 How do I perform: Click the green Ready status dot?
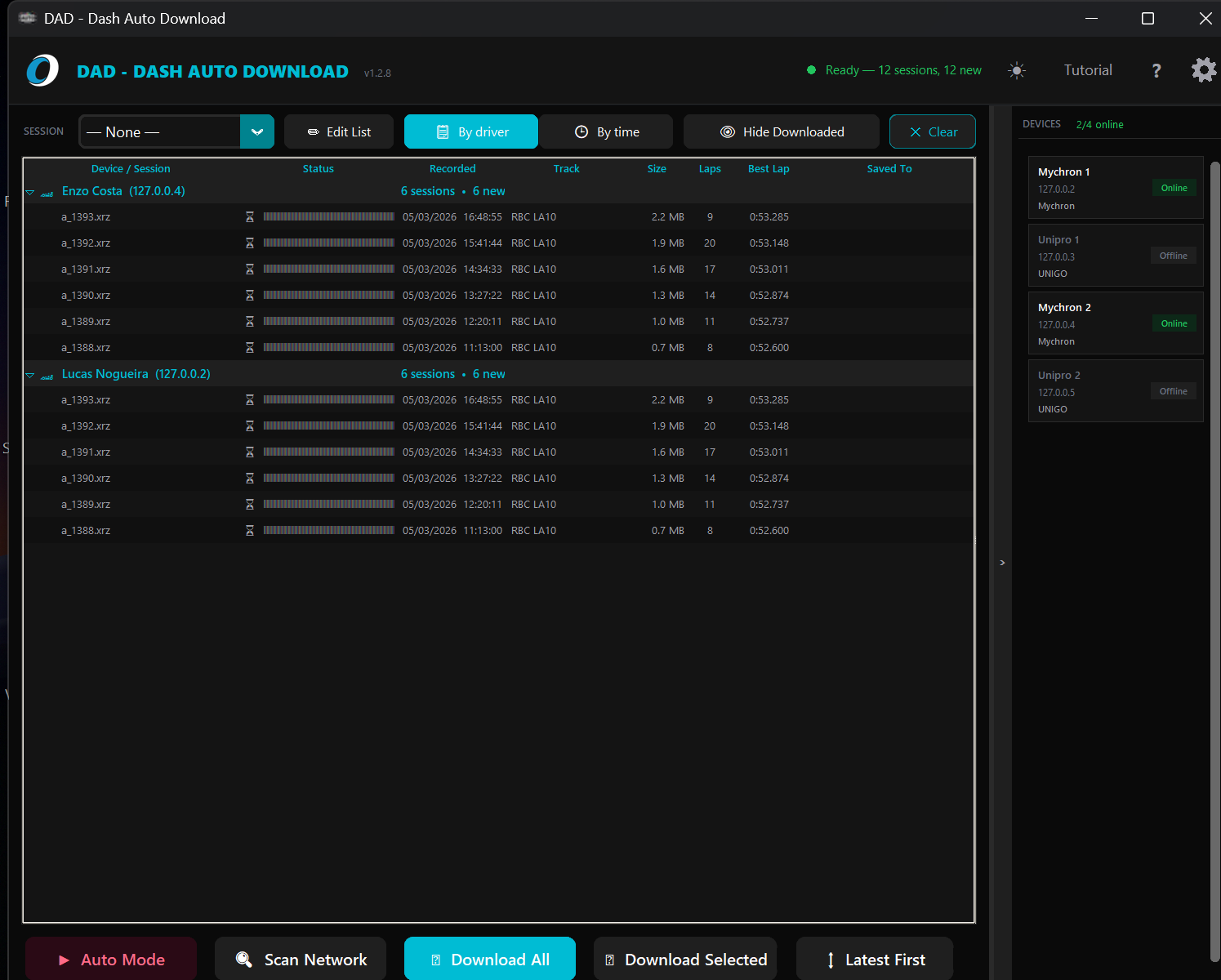pos(811,70)
